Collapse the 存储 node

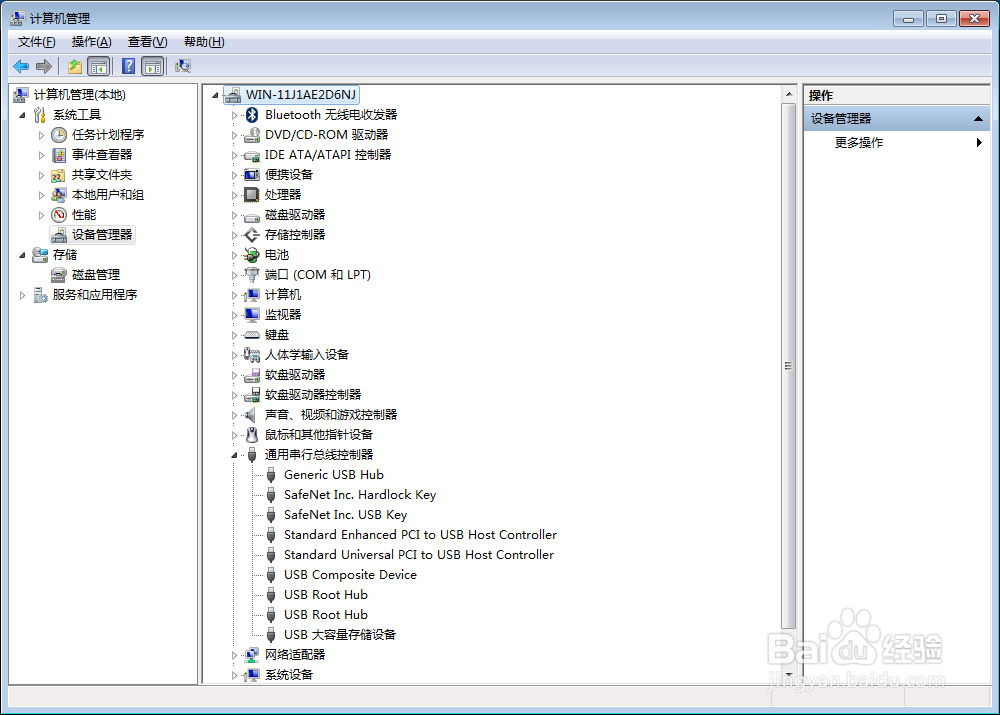(22, 255)
